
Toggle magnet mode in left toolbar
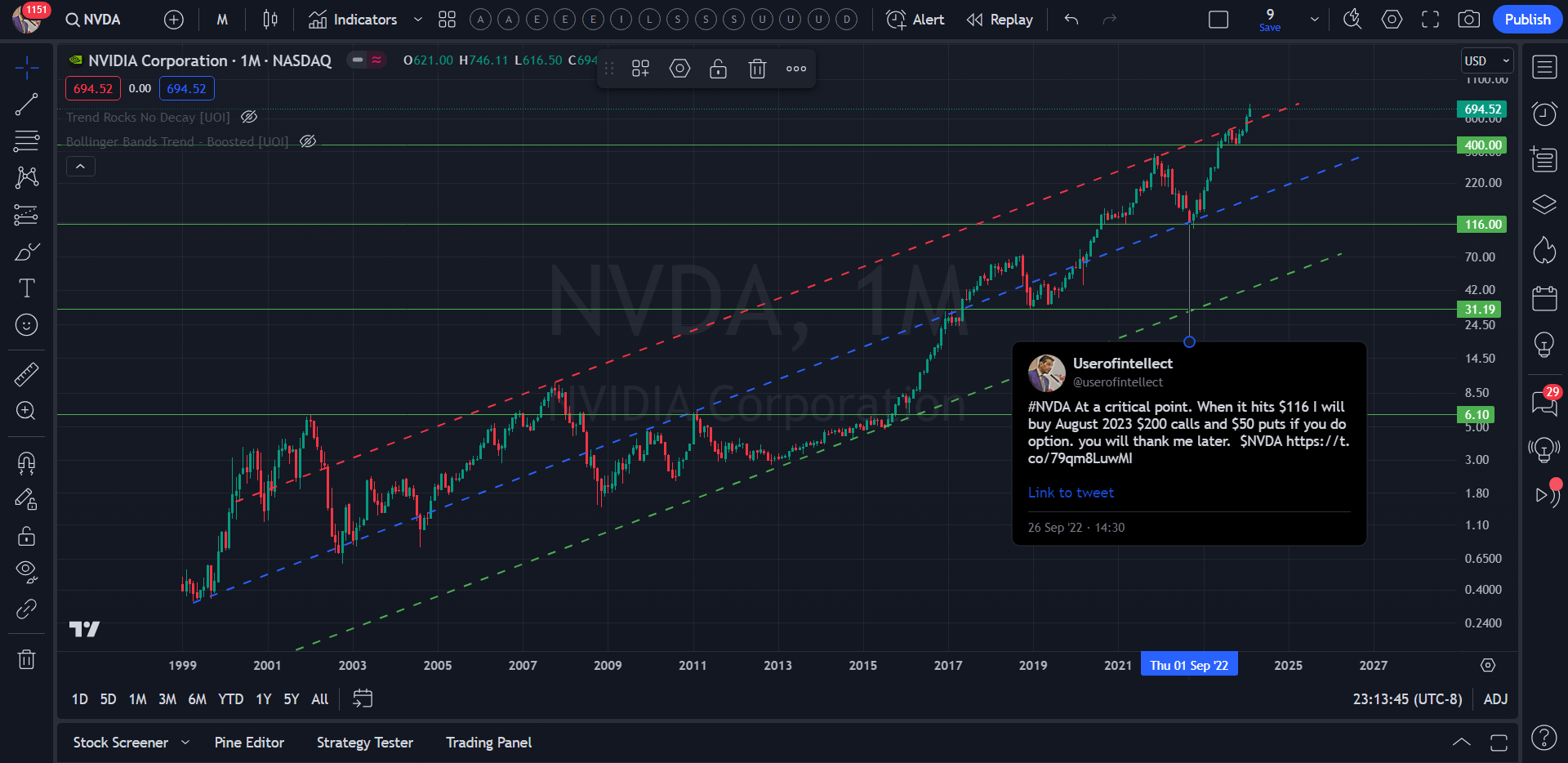[27, 463]
